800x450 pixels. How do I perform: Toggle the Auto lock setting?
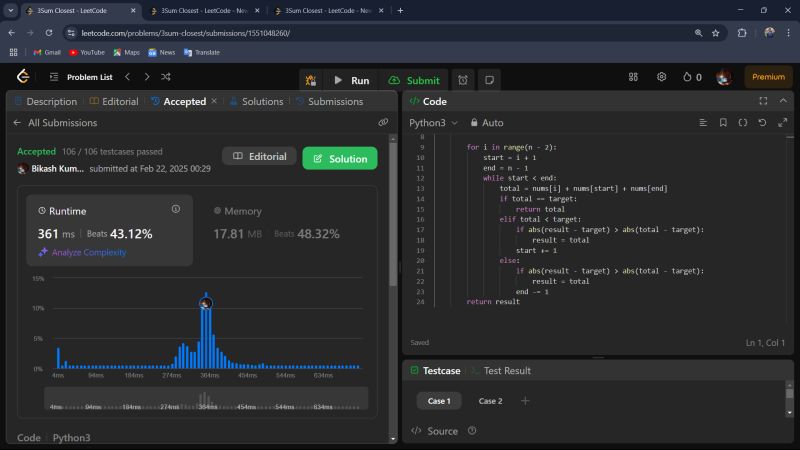click(x=486, y=122)
